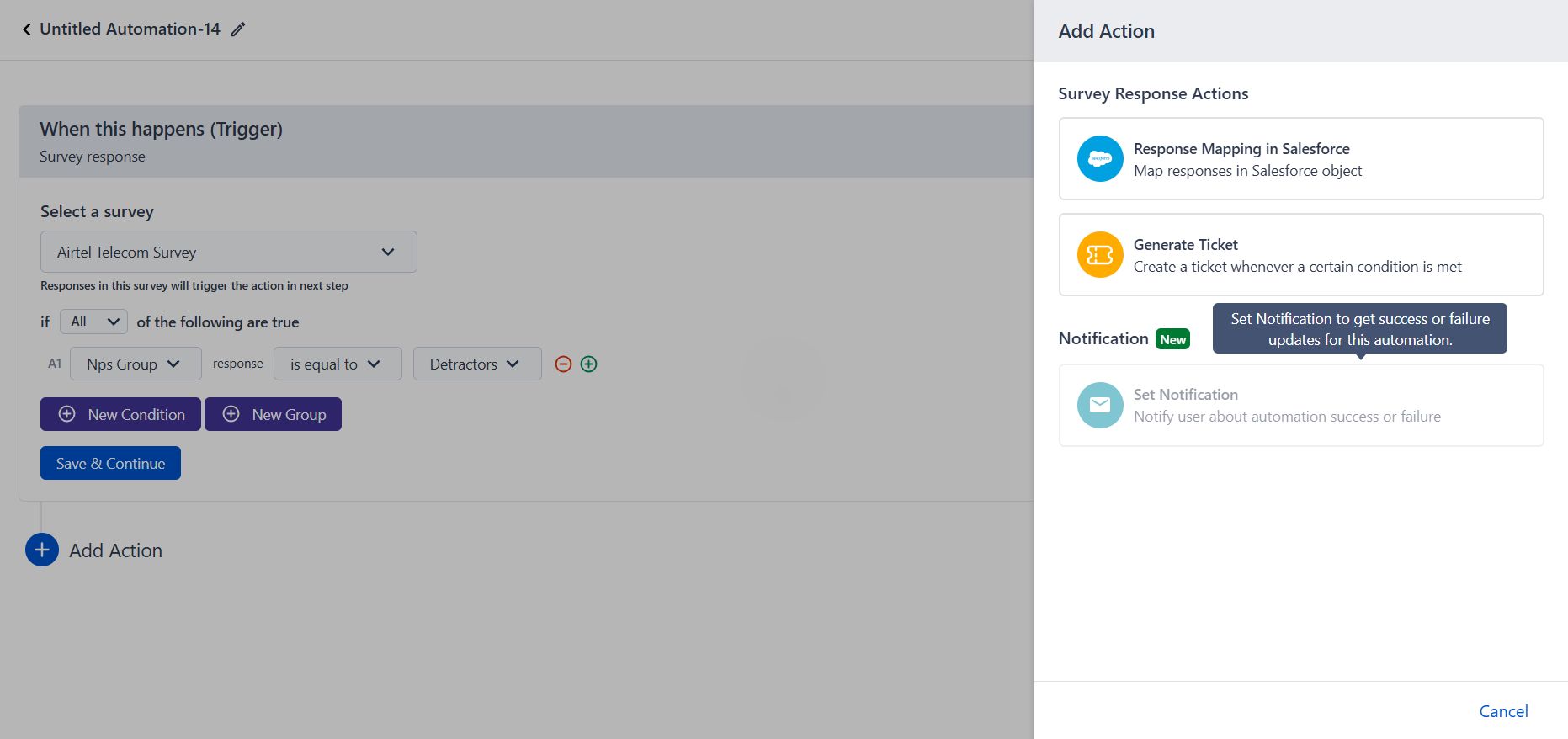The image size is (1568, 739).
Task: Open the Detractors value dropdown
Action: [x=476, y=364]
